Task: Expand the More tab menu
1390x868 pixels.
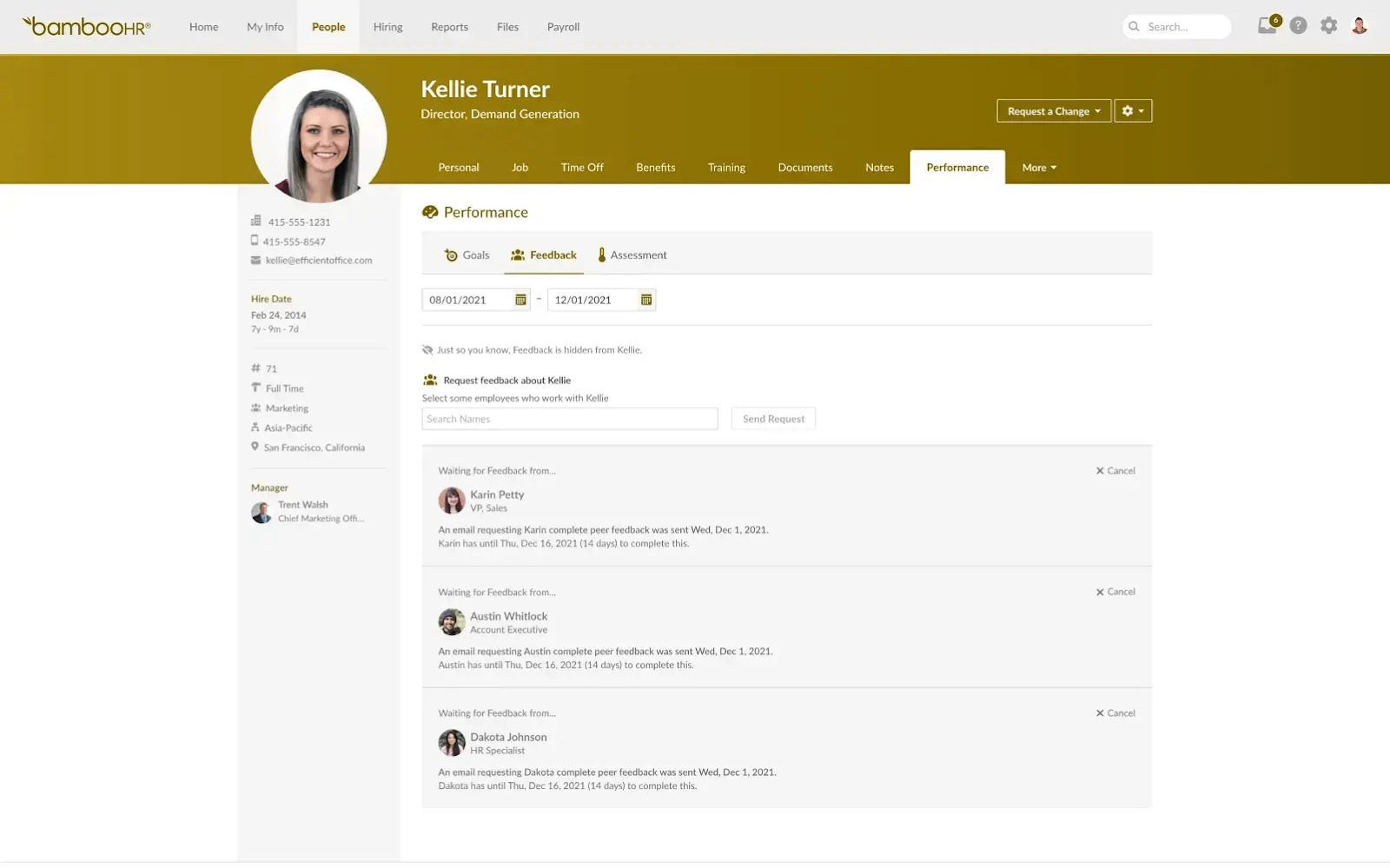Action: 1039,168
